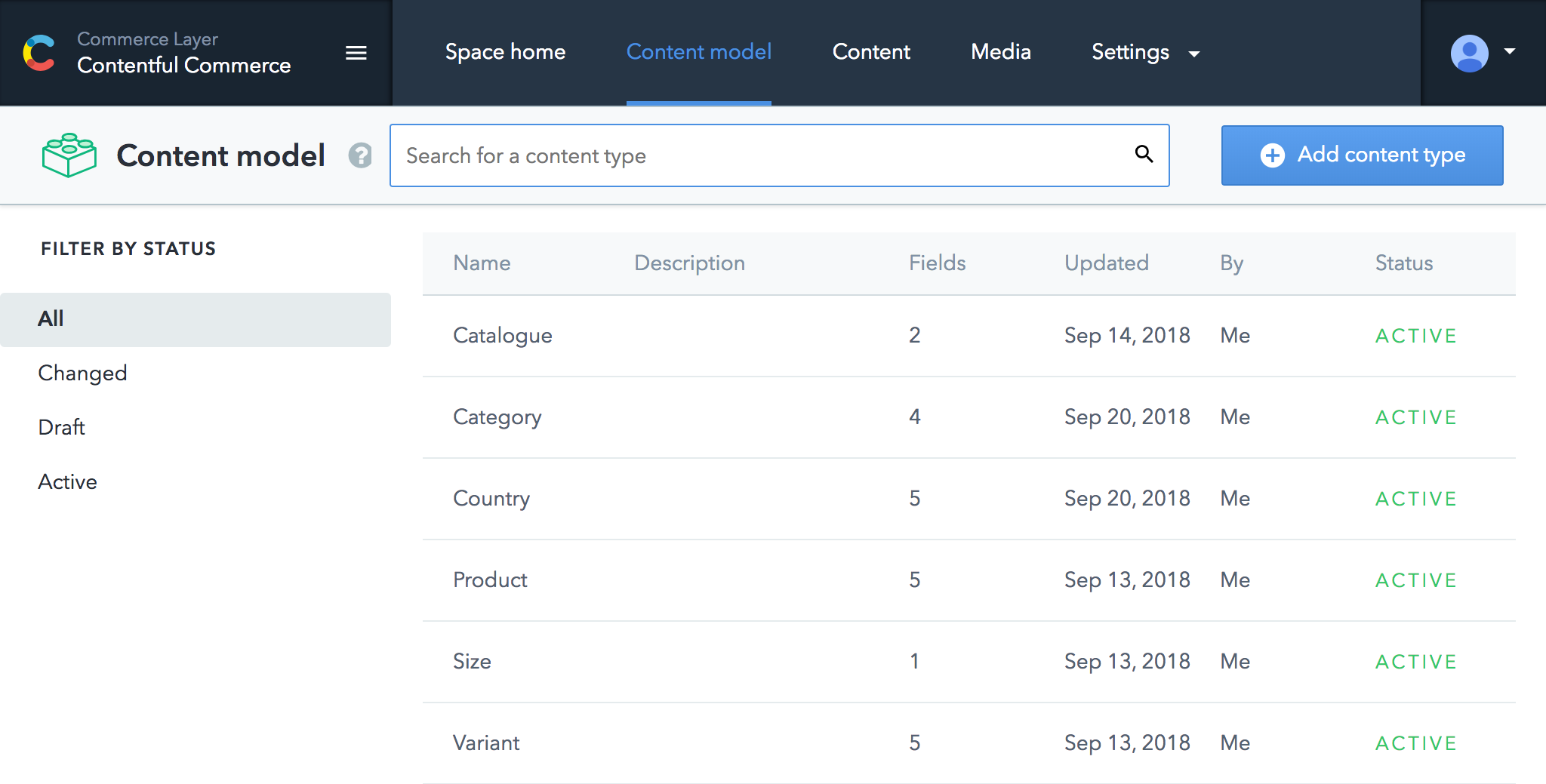Switch to the Content tab

(871, 52)
